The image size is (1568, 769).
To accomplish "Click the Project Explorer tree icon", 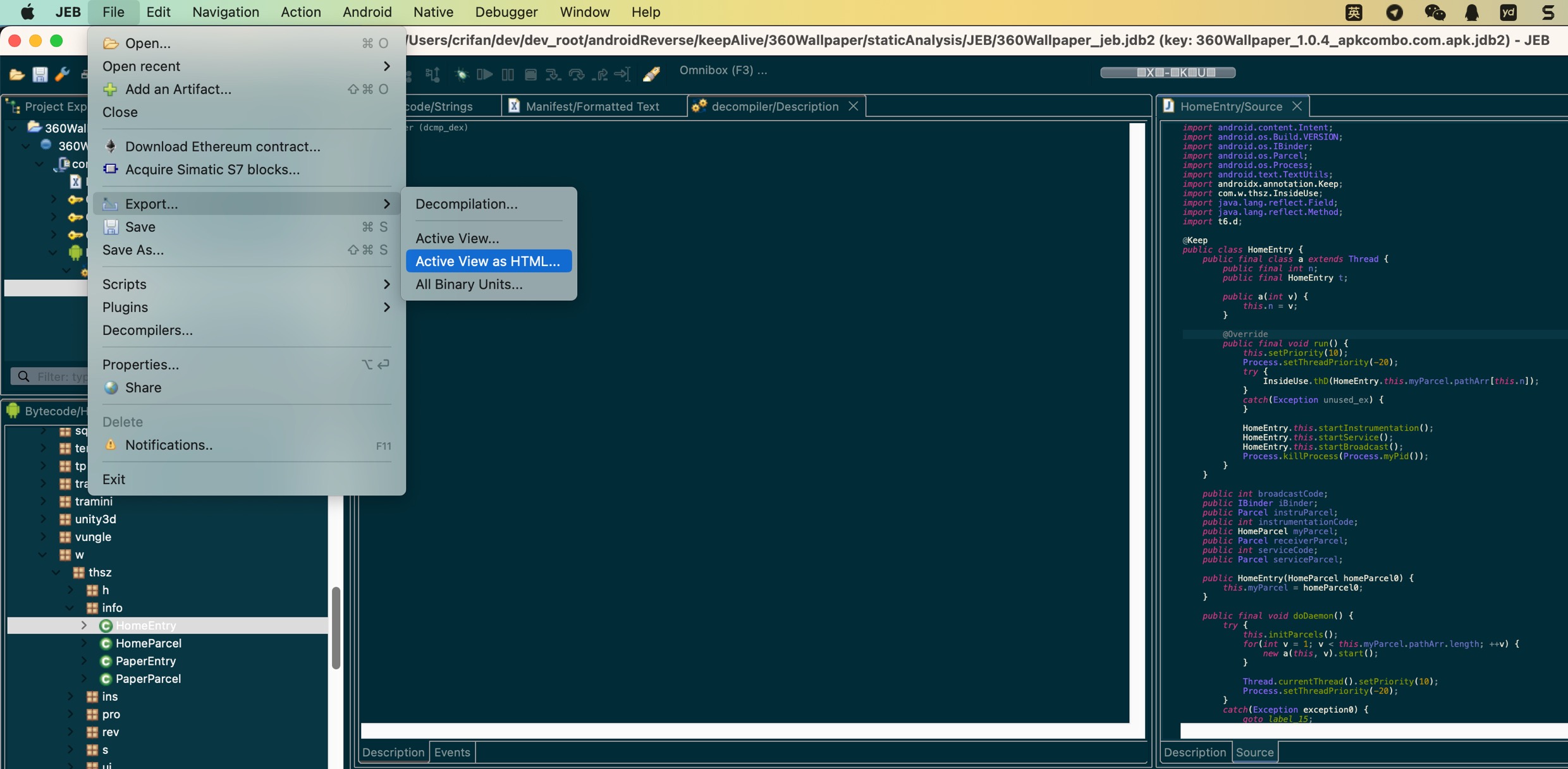I will 13,107.
